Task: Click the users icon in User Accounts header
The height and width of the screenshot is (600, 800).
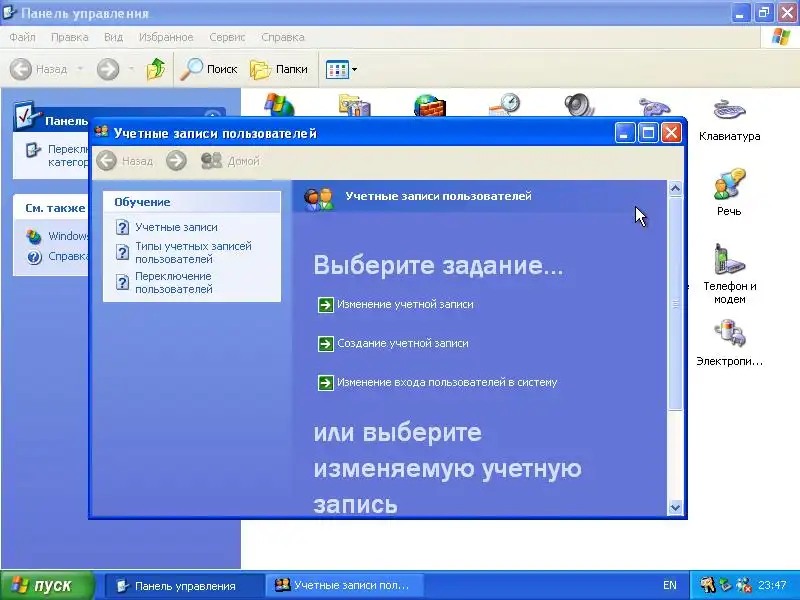Action: pyautogui.click(x=319, y=198)
